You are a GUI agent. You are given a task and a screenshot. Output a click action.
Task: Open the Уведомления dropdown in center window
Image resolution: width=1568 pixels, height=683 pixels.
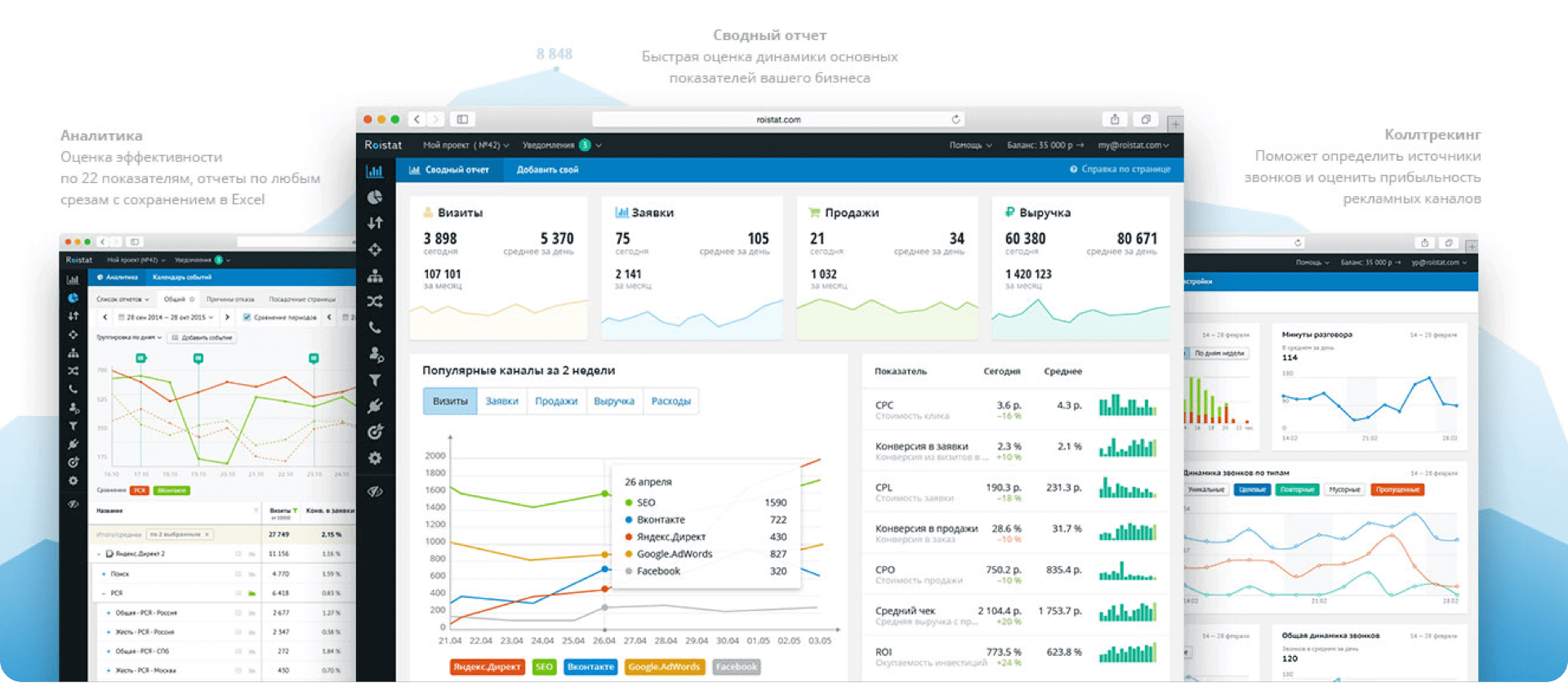click(x=562, y=145)
